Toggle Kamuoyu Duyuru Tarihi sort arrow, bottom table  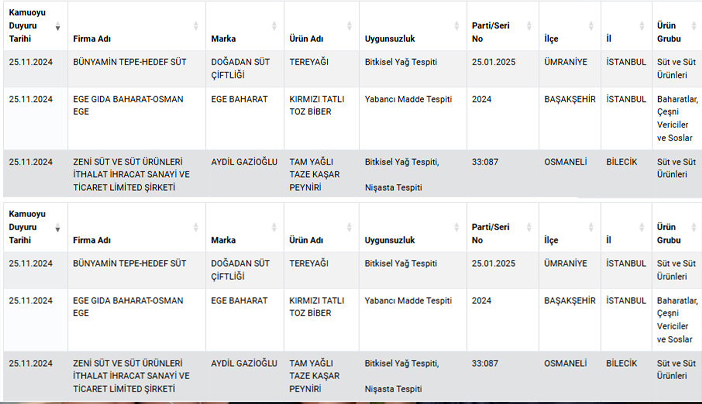[x=58, y=228]
